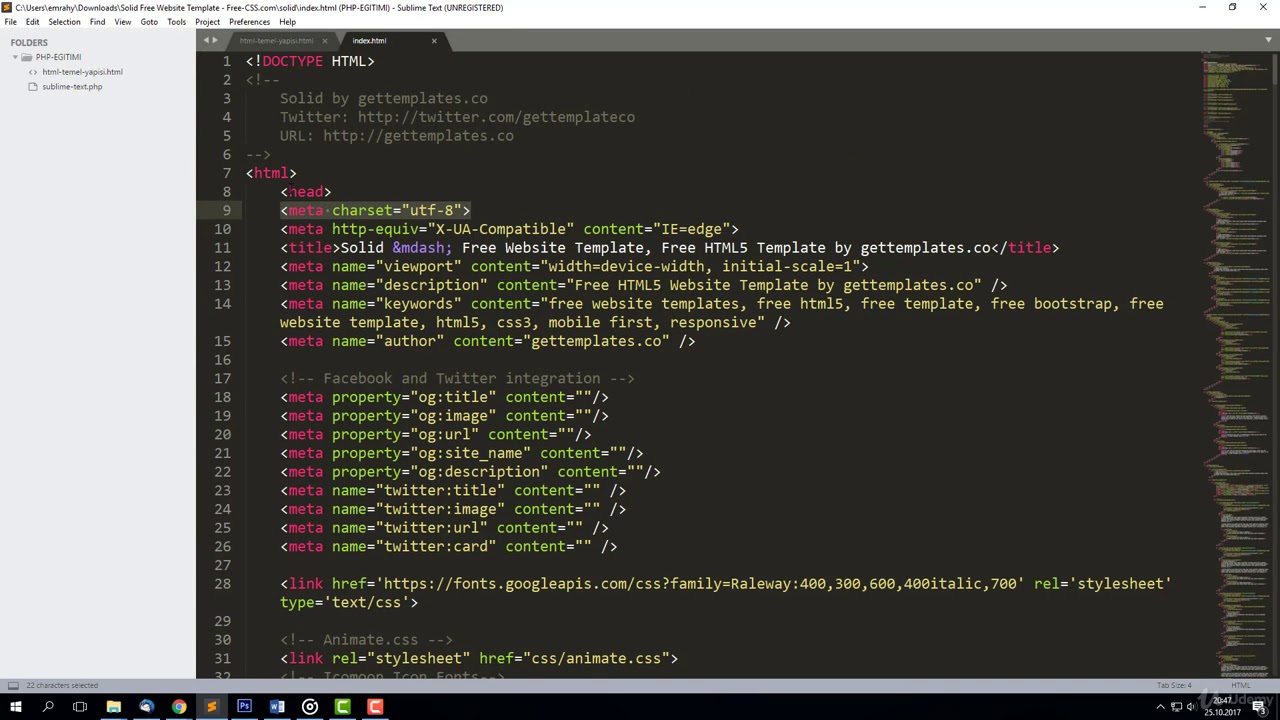1280x720 pixels.
Task: Change the HTML syntax setting
Action: 1241,685
